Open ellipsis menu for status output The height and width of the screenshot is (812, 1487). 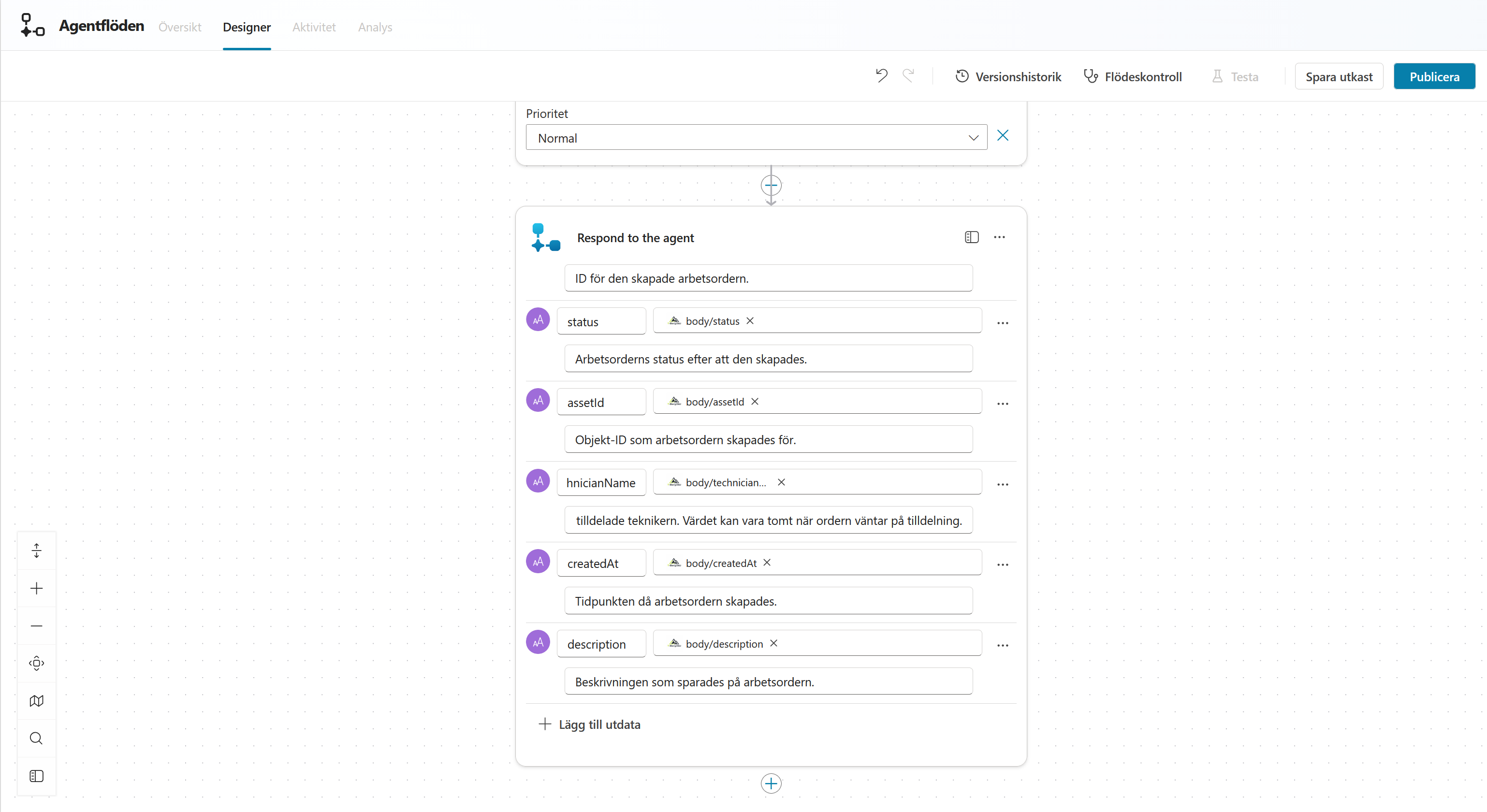click(x=1003, y=322)
